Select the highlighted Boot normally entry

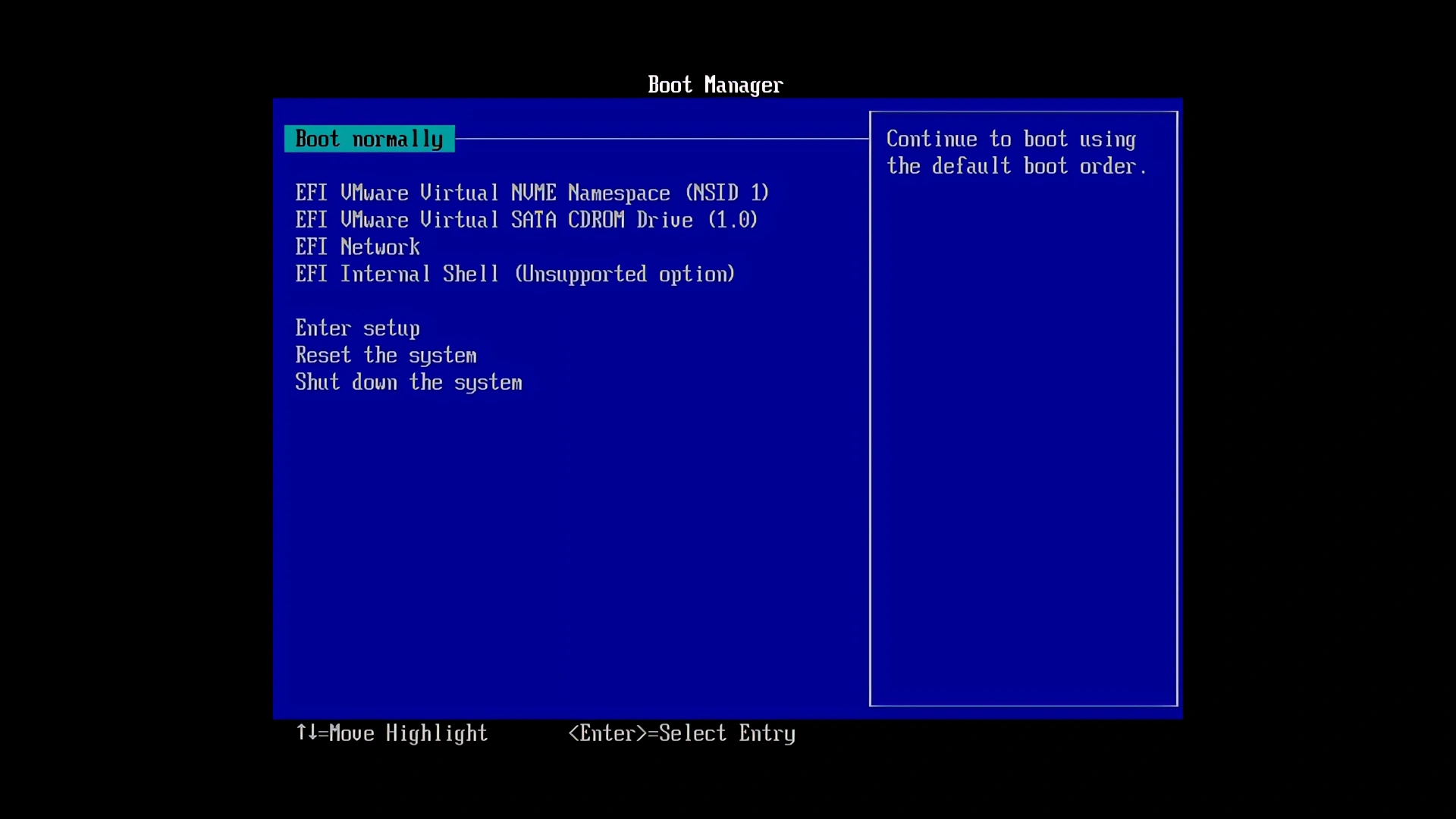click(369, 140)
